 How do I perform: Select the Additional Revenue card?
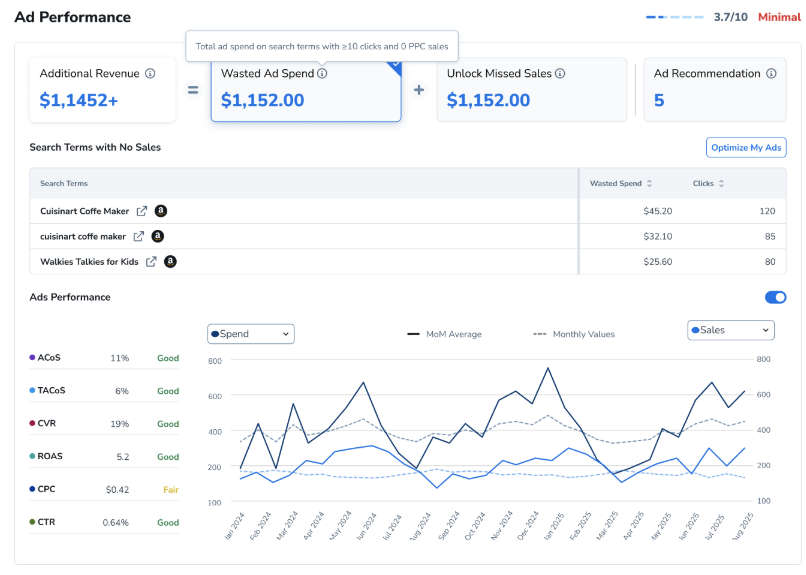[102, 90]
